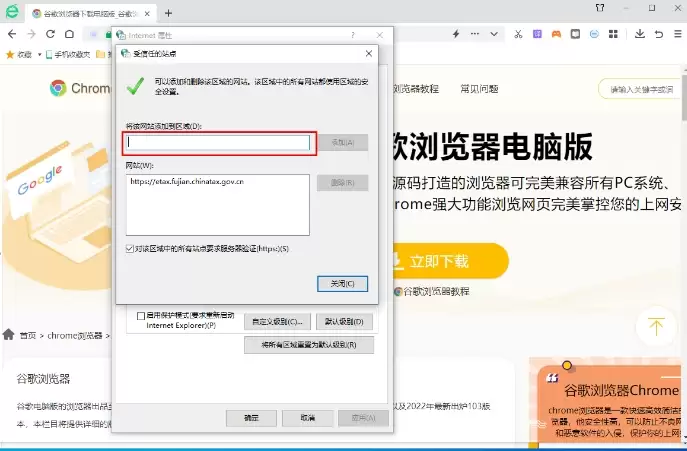Select https://etax.fujian.chinatax.gov.cn in websites list
Image resolution: width=687 pixels, height=451 pixels.
point(187,181)
